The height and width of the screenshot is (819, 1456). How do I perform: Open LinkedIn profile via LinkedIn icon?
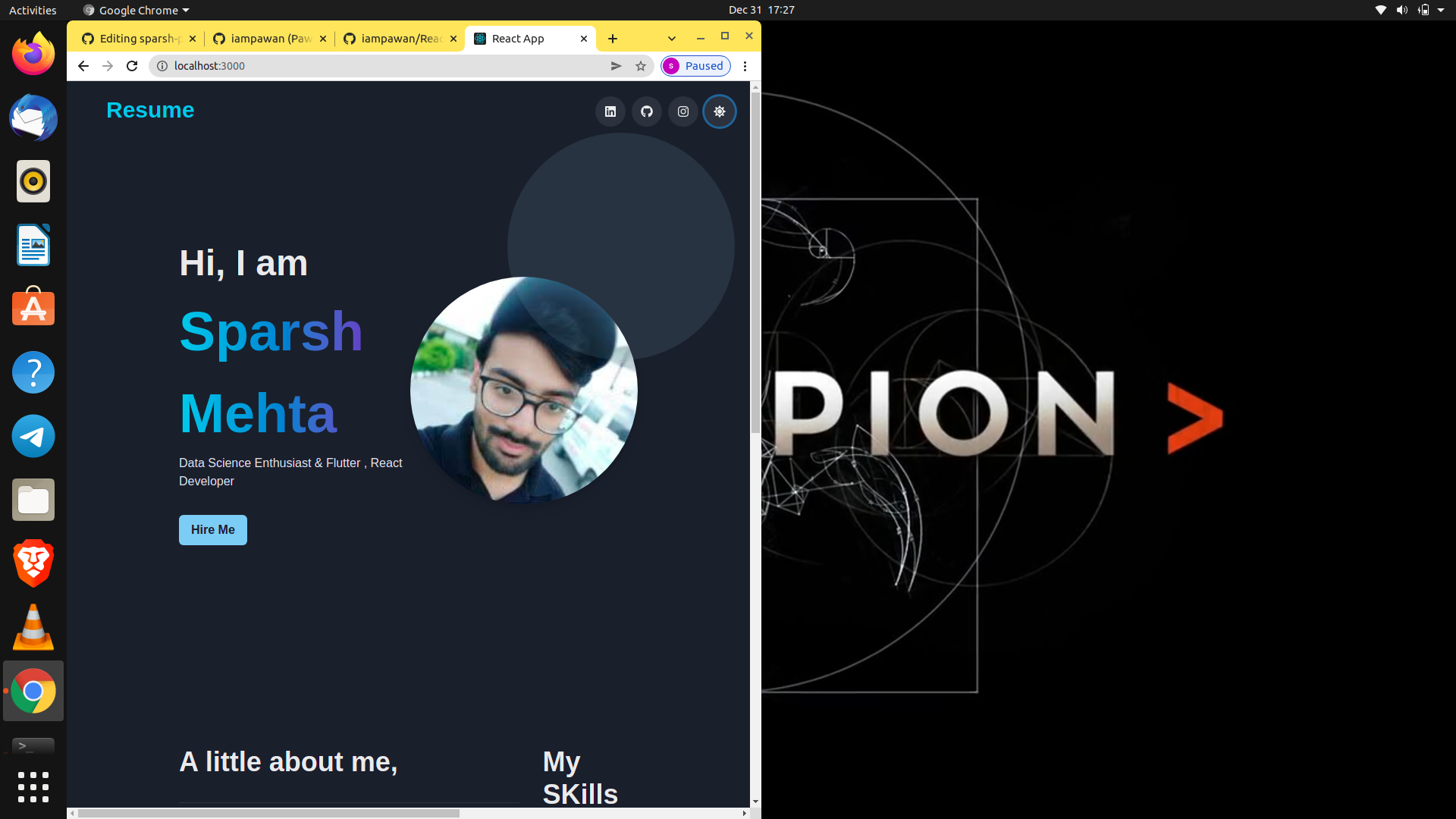coord(610,111)
